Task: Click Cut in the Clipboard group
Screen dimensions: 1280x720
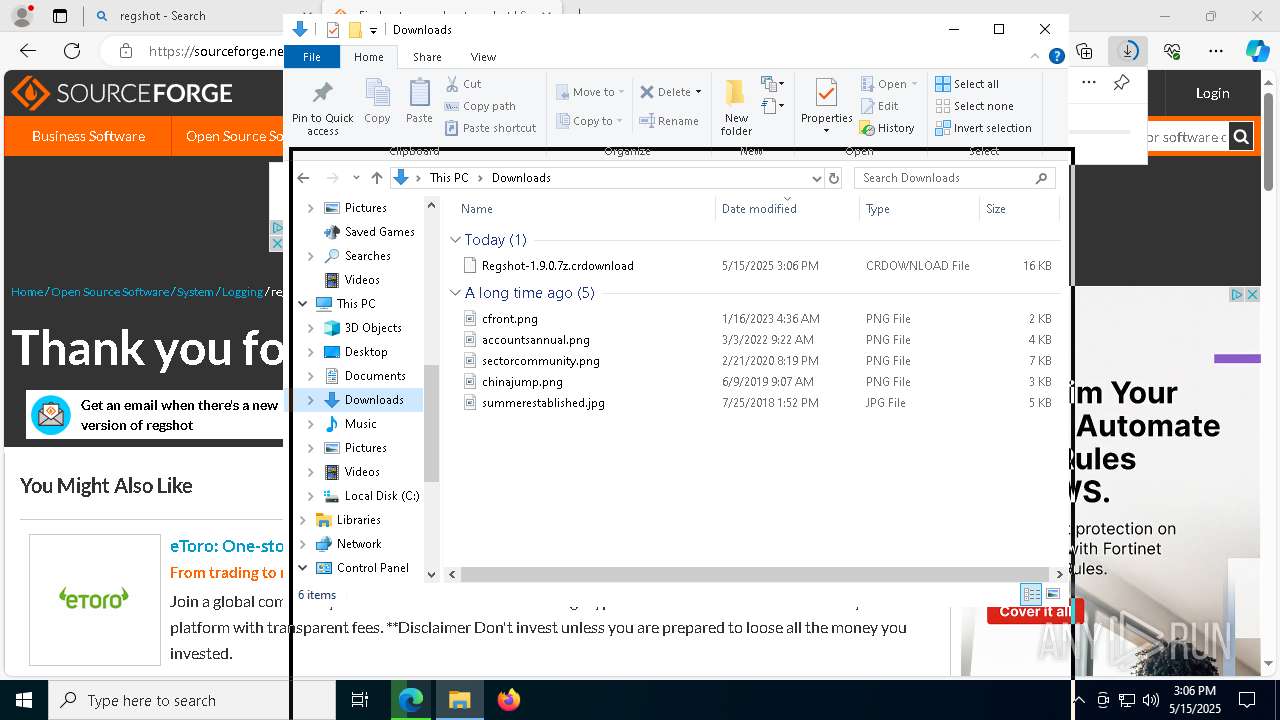Action: pos(464,84)
